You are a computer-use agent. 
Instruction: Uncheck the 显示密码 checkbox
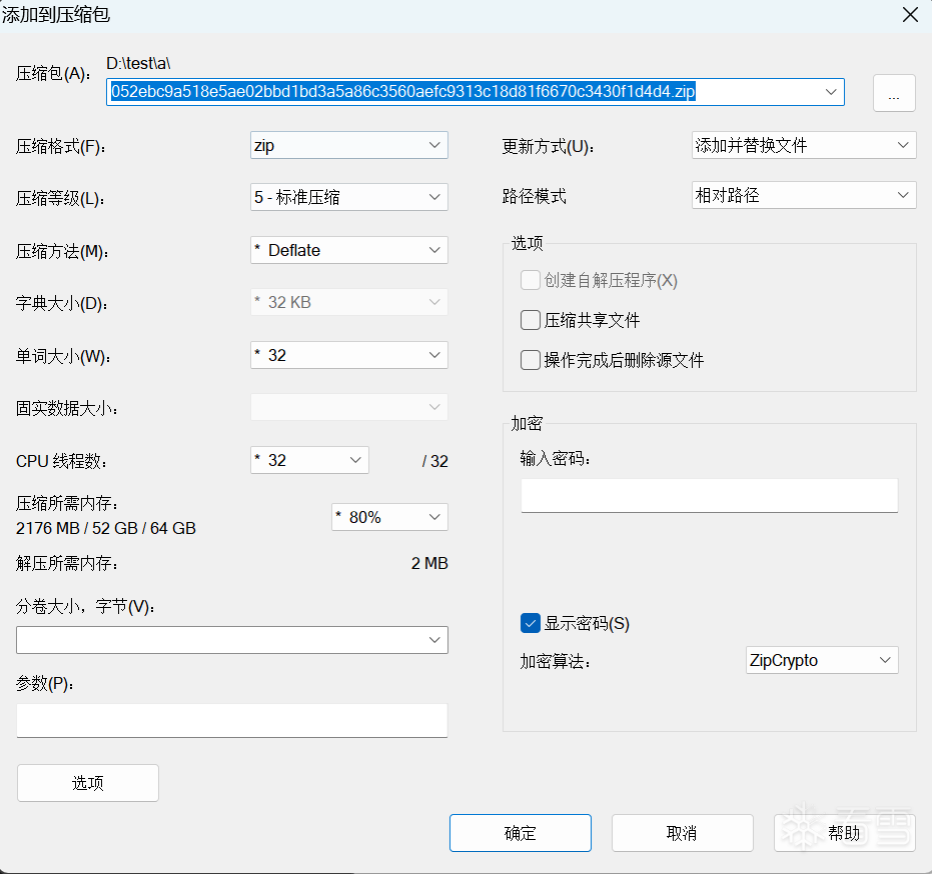[x=530, y=623]
